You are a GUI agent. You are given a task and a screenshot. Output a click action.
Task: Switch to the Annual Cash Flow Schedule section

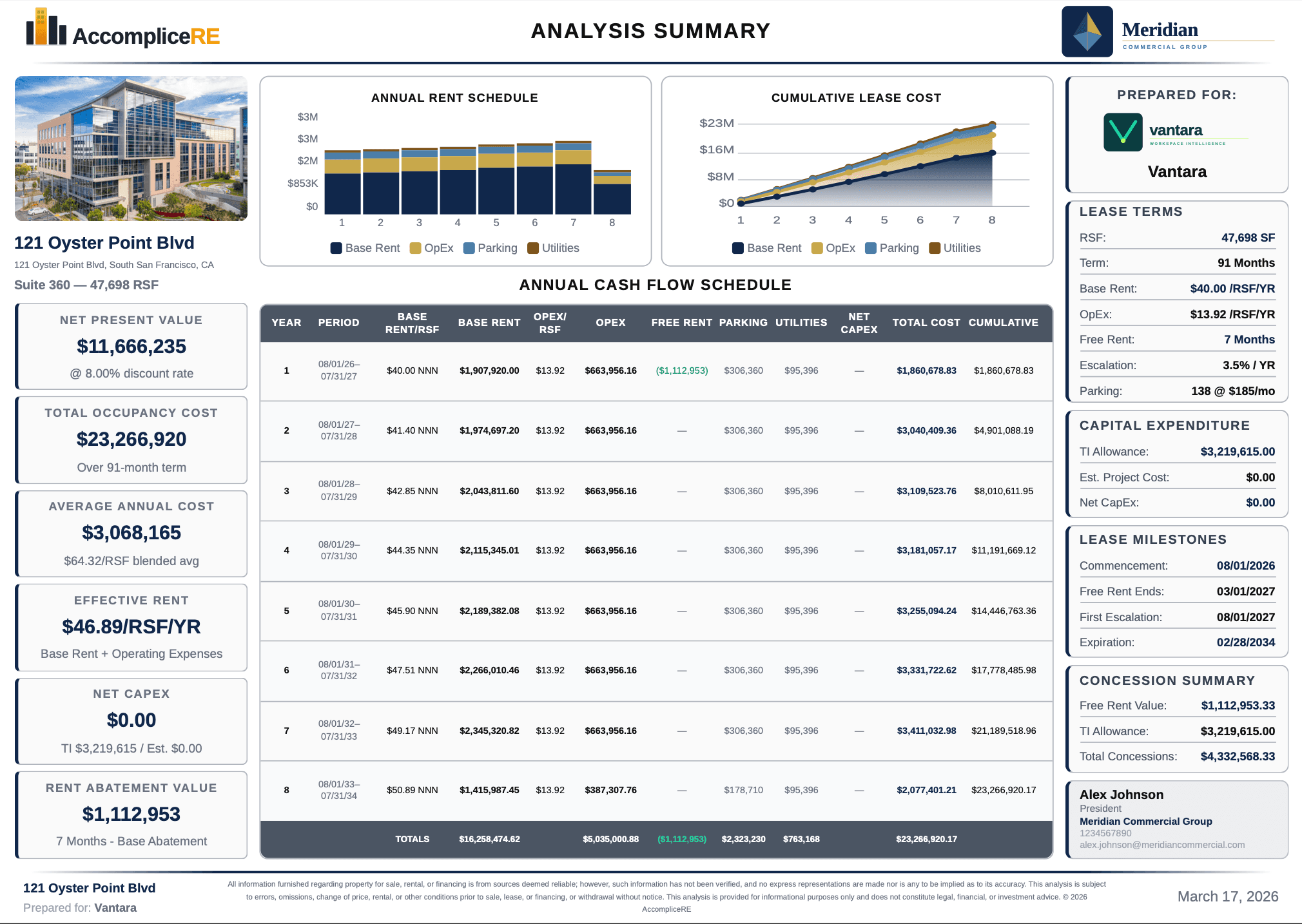point(656,285)
